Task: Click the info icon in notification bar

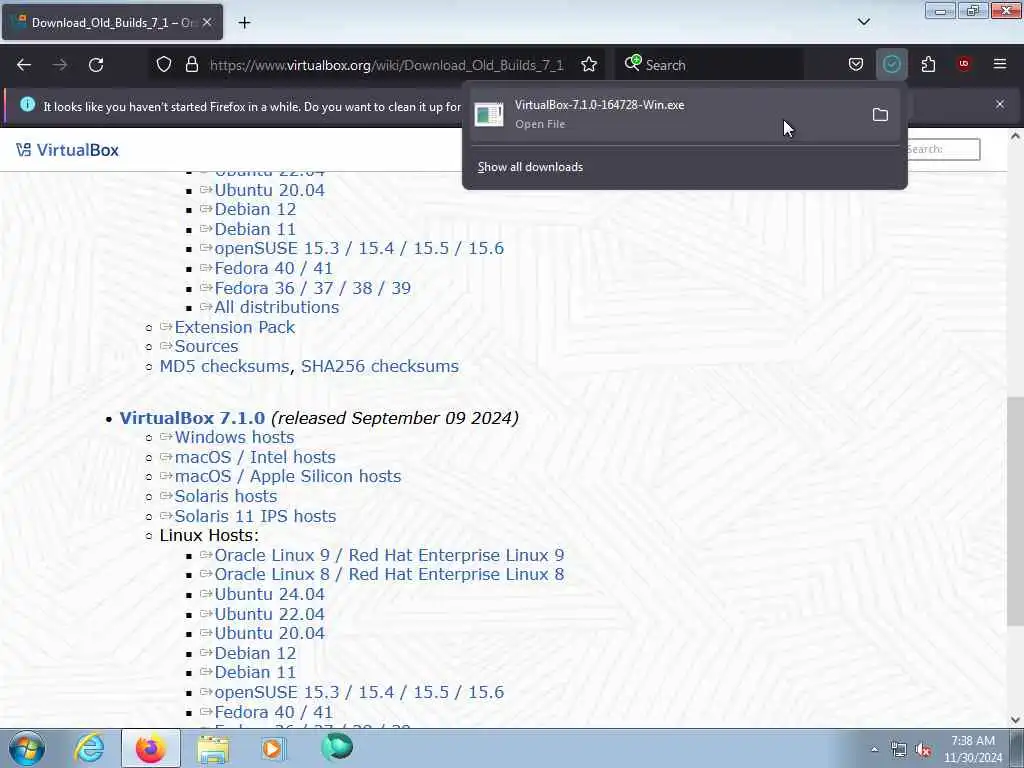Action: click(x=27, y=104)
